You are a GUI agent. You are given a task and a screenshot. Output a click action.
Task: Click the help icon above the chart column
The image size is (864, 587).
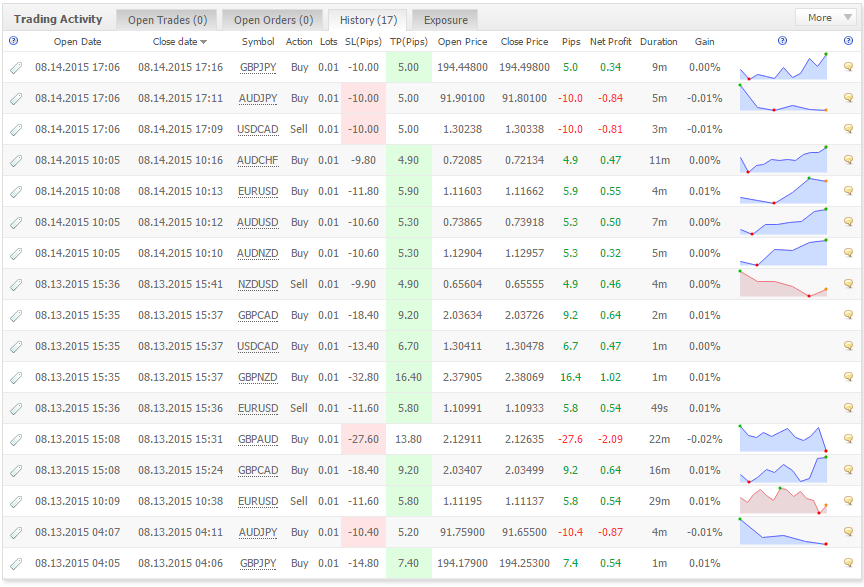782,41
